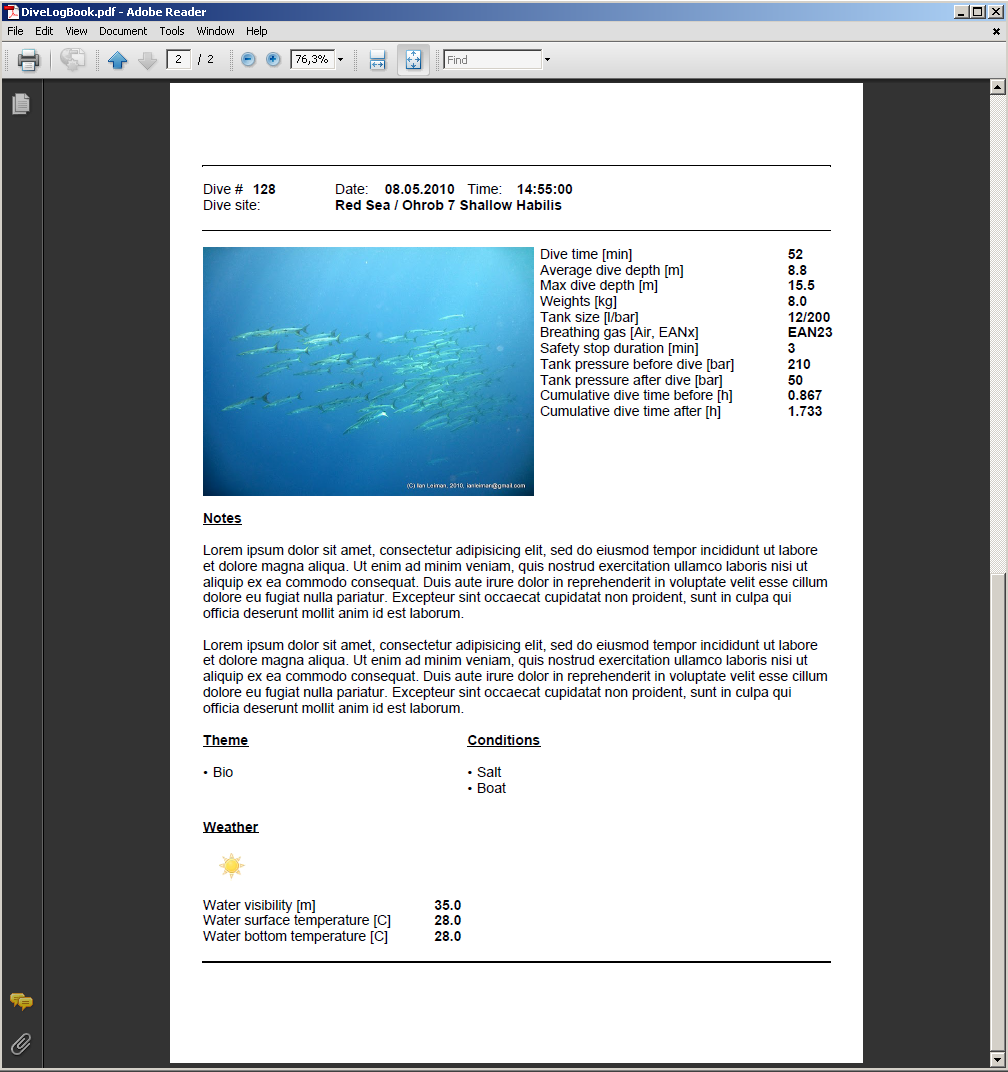Image resolution: width=1008 pixels, height=1072 pixels.
Task: Toggle the Fit One Full Page icon
Action: [413, 60]
